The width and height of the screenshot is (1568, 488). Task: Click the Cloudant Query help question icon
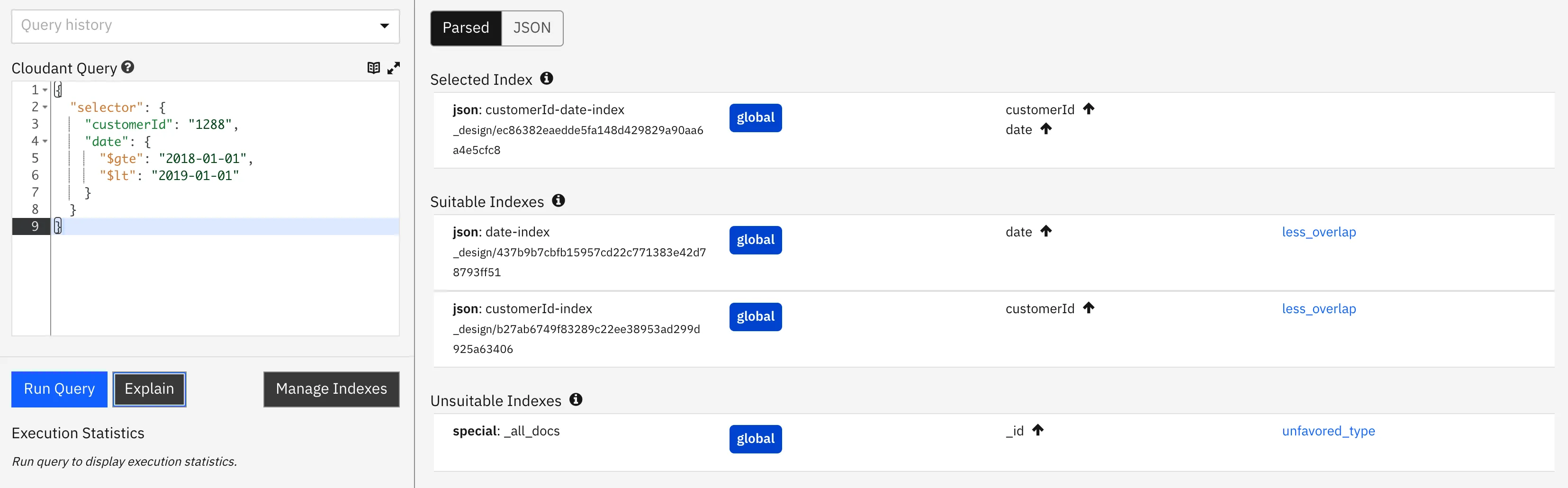[127, 68]
